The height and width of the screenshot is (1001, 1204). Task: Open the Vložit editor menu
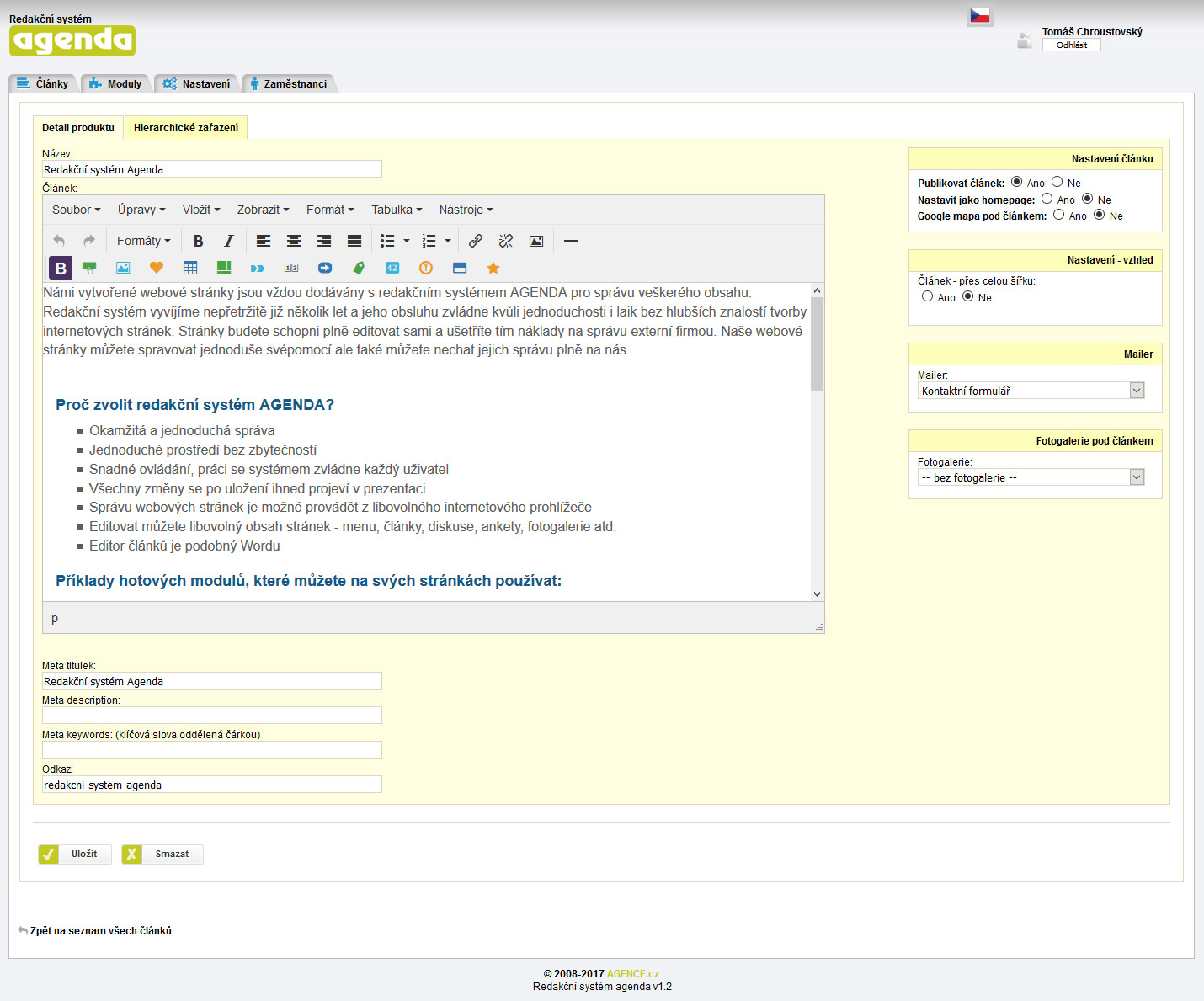click(201, 210)
